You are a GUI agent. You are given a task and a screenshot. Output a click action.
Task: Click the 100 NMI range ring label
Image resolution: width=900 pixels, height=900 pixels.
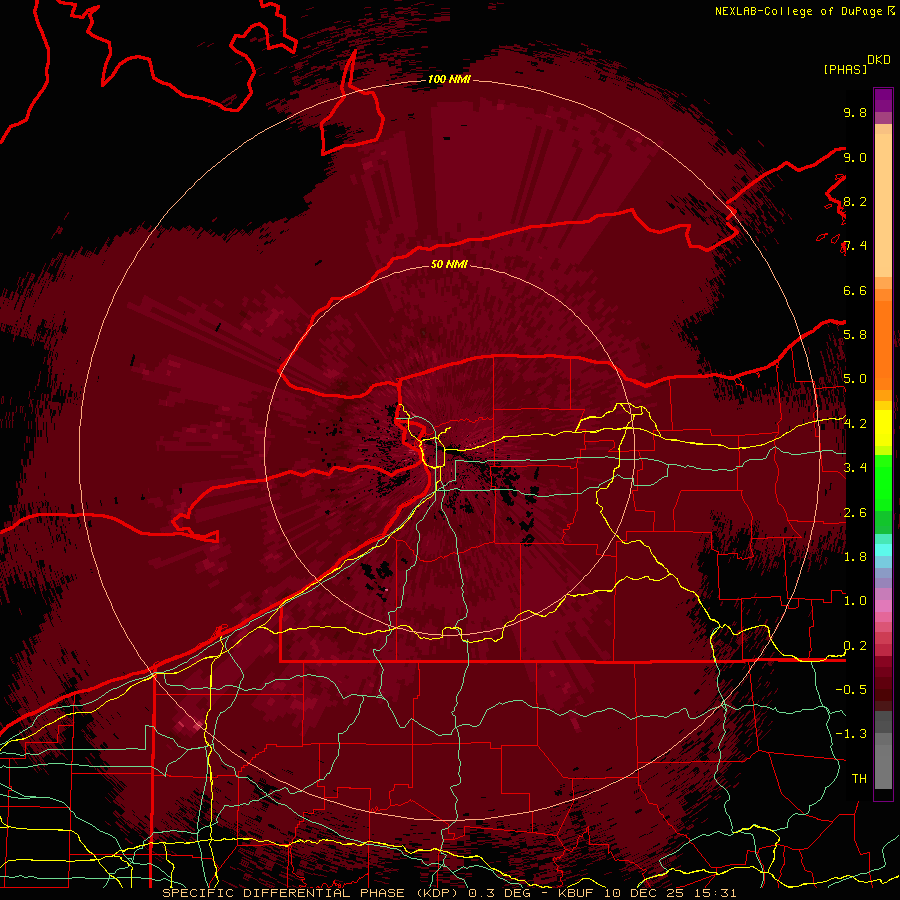(x=449, y=79)
